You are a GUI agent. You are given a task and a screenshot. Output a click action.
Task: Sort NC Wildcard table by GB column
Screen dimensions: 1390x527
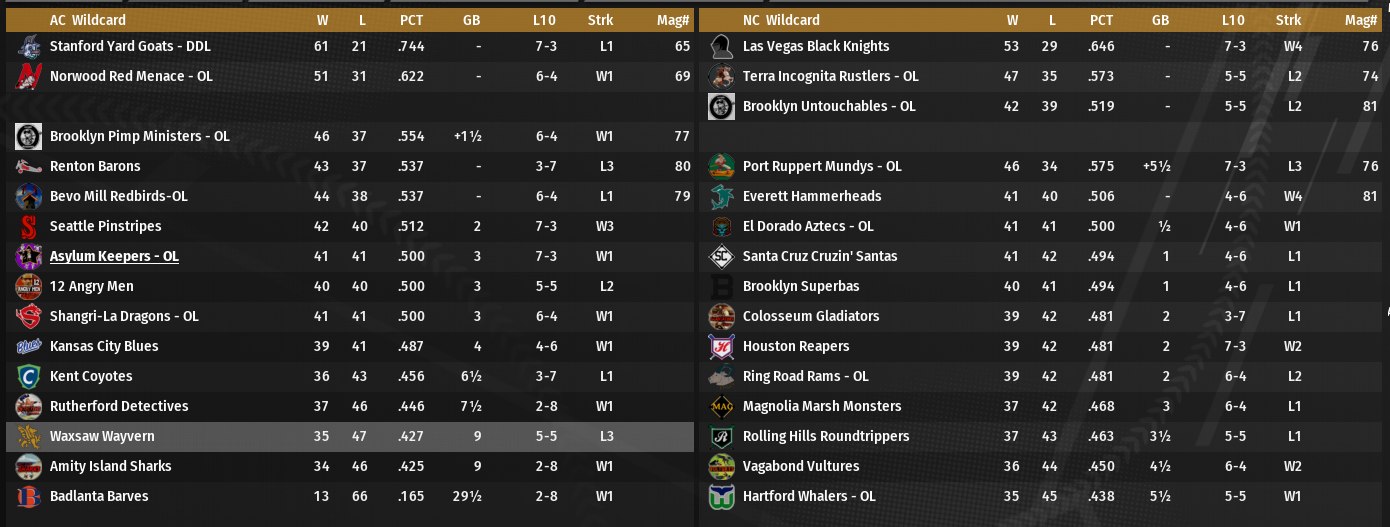point(1160,20)
